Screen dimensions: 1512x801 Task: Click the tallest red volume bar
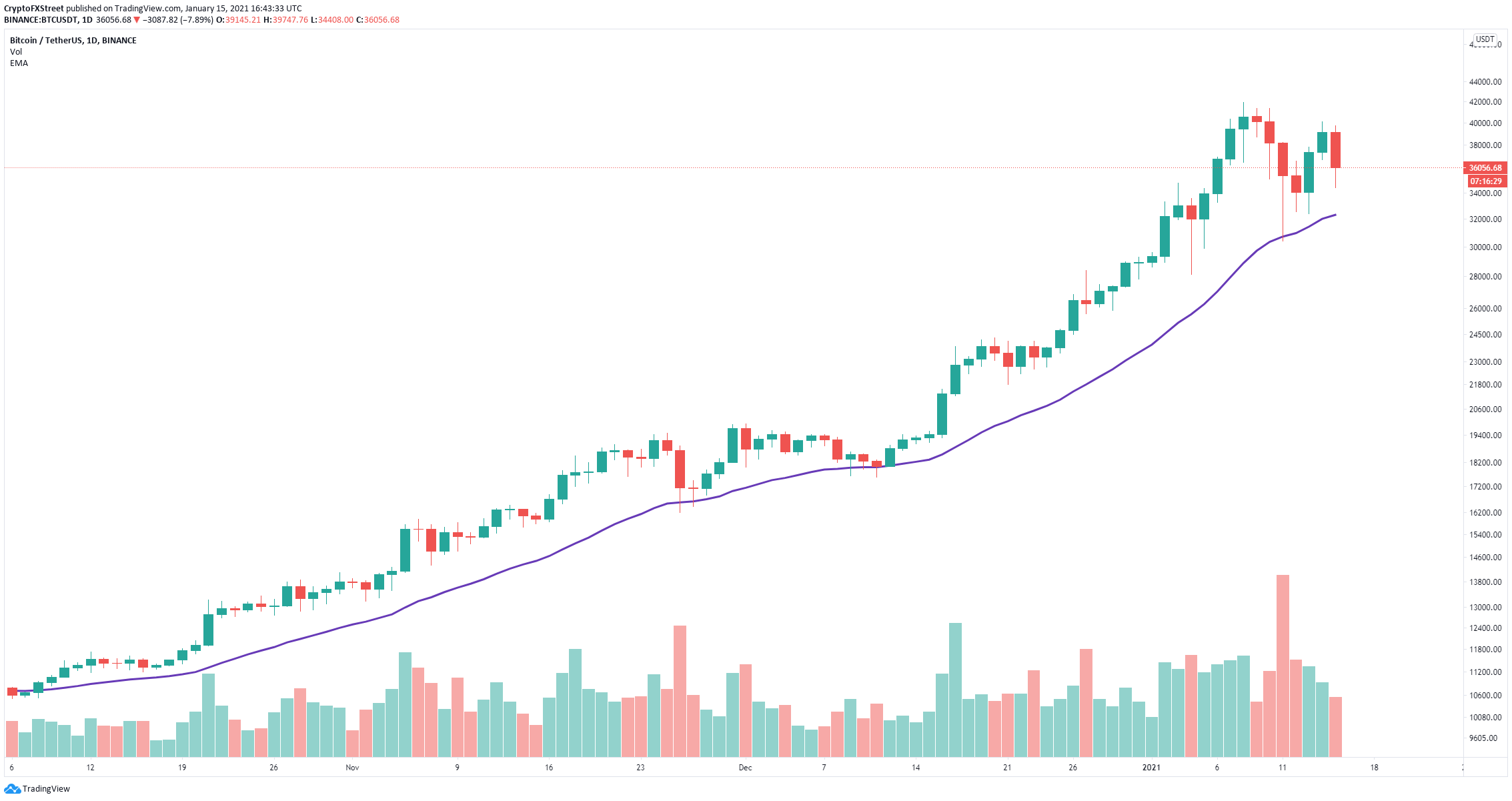1283,666
